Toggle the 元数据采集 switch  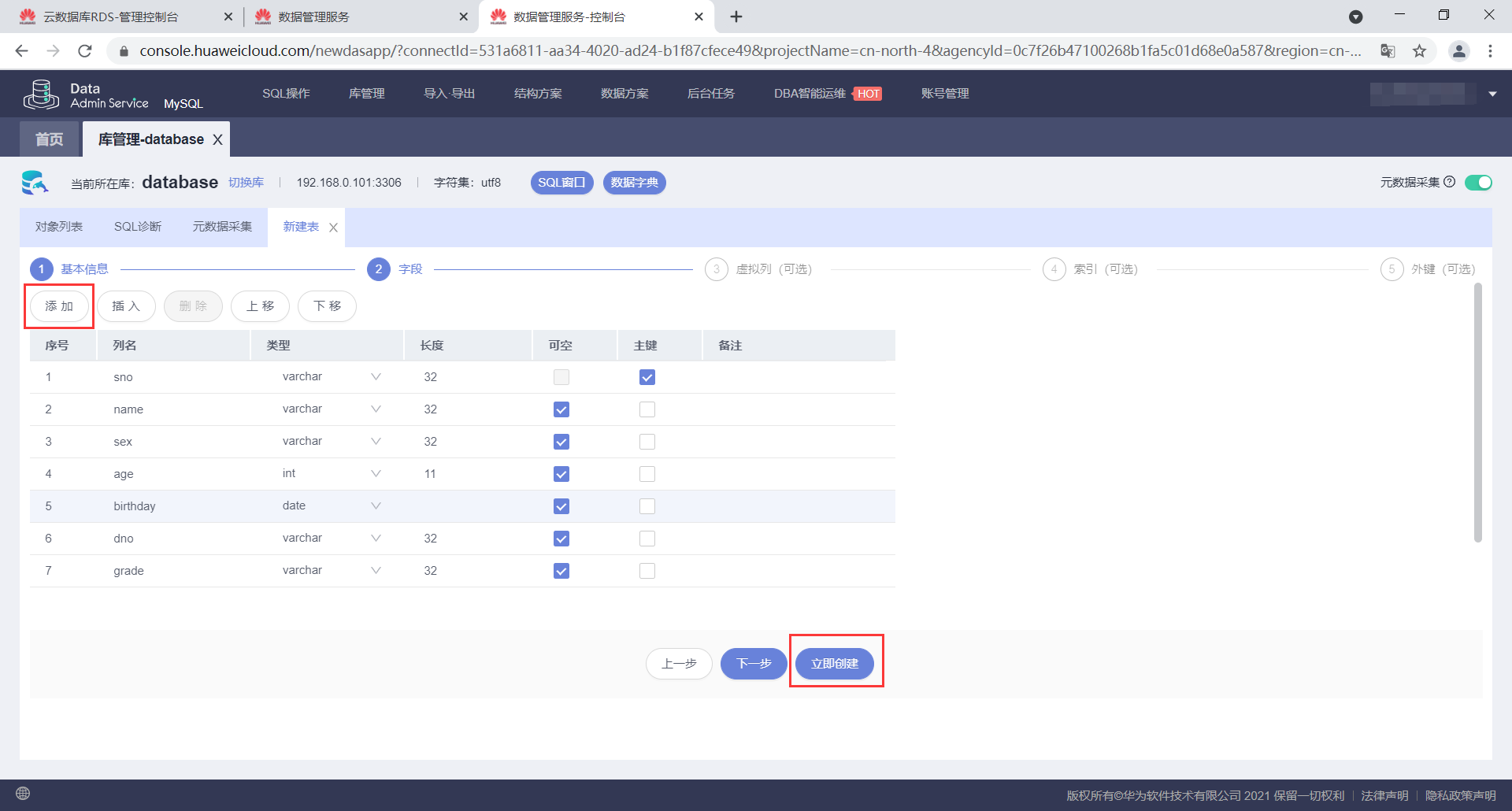tap(1478, 183)
